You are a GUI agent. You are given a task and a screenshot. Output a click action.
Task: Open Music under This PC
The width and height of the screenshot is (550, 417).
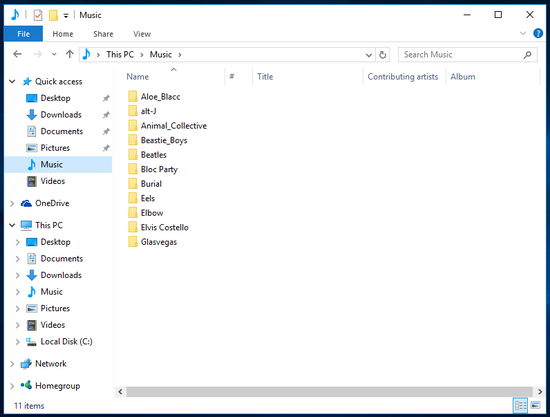click(x=52, y=291)
